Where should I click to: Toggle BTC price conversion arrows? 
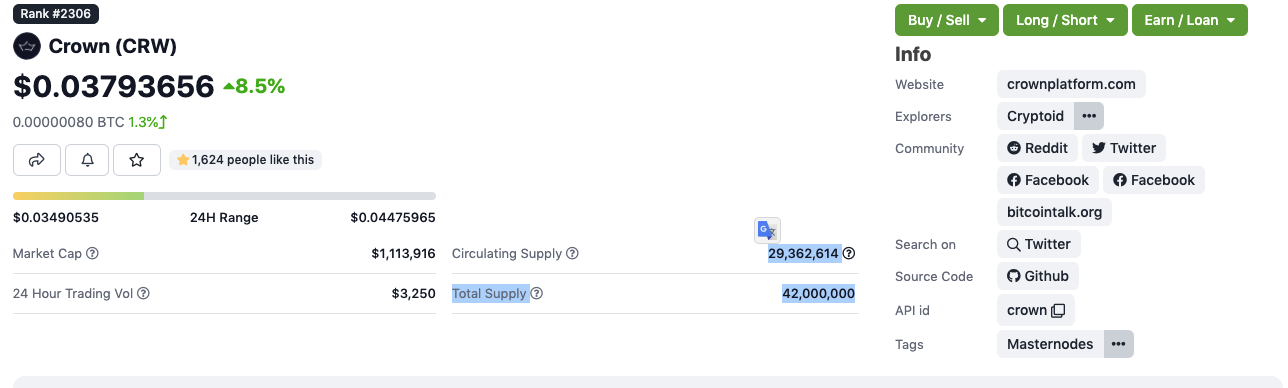pos(162,122)
